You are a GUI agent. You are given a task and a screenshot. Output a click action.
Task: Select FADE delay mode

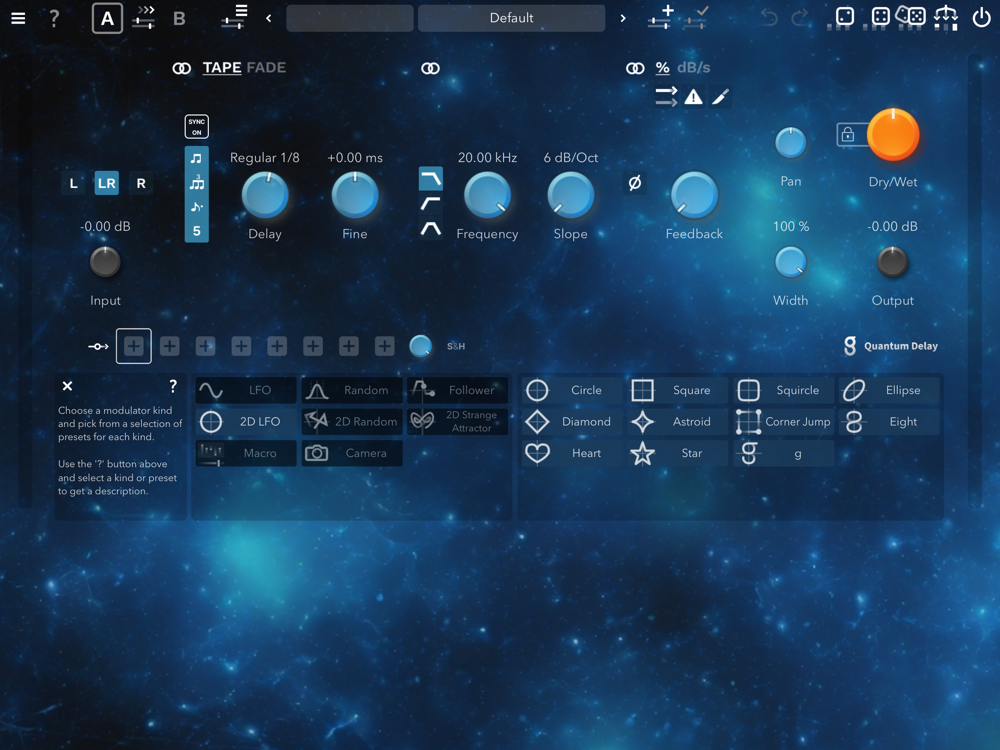[x=266, y=68]
